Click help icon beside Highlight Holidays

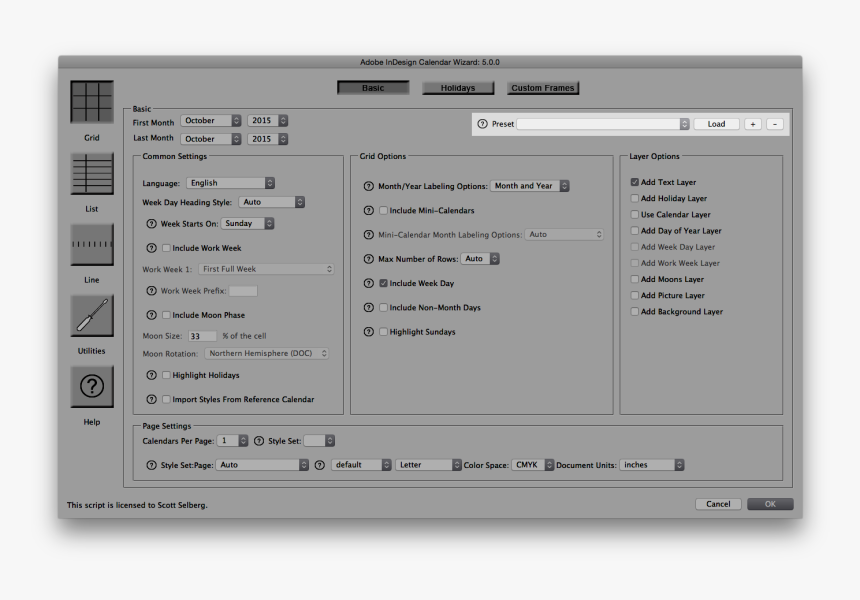coord(151,375)
